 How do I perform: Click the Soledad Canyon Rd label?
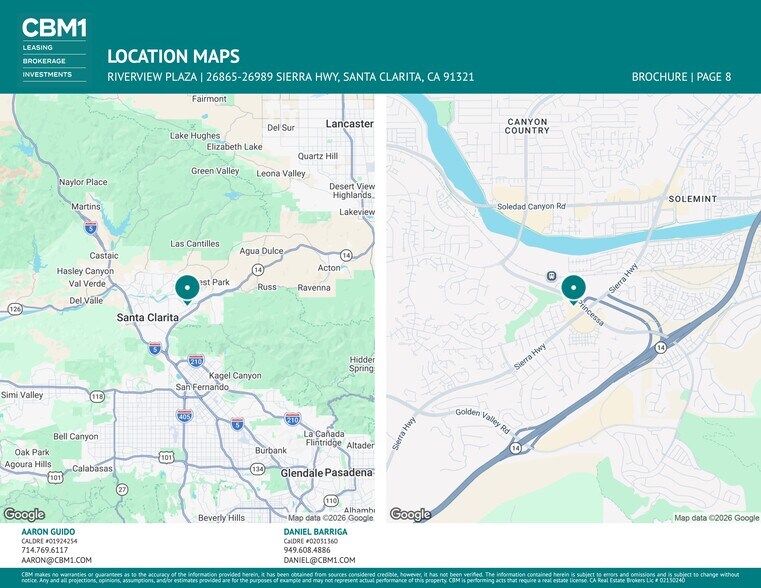(x=531, y=206)
